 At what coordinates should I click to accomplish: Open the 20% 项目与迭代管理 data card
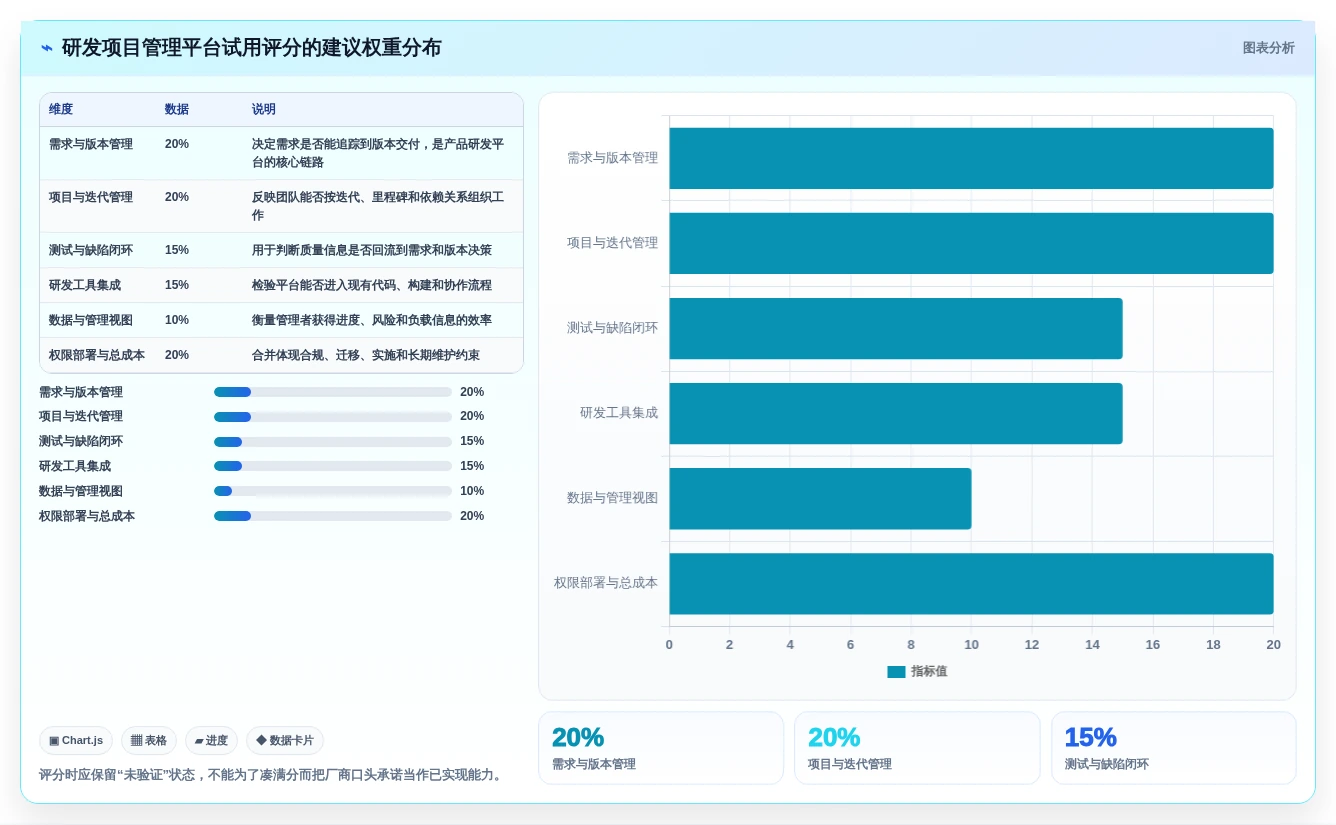pos(917,748)
